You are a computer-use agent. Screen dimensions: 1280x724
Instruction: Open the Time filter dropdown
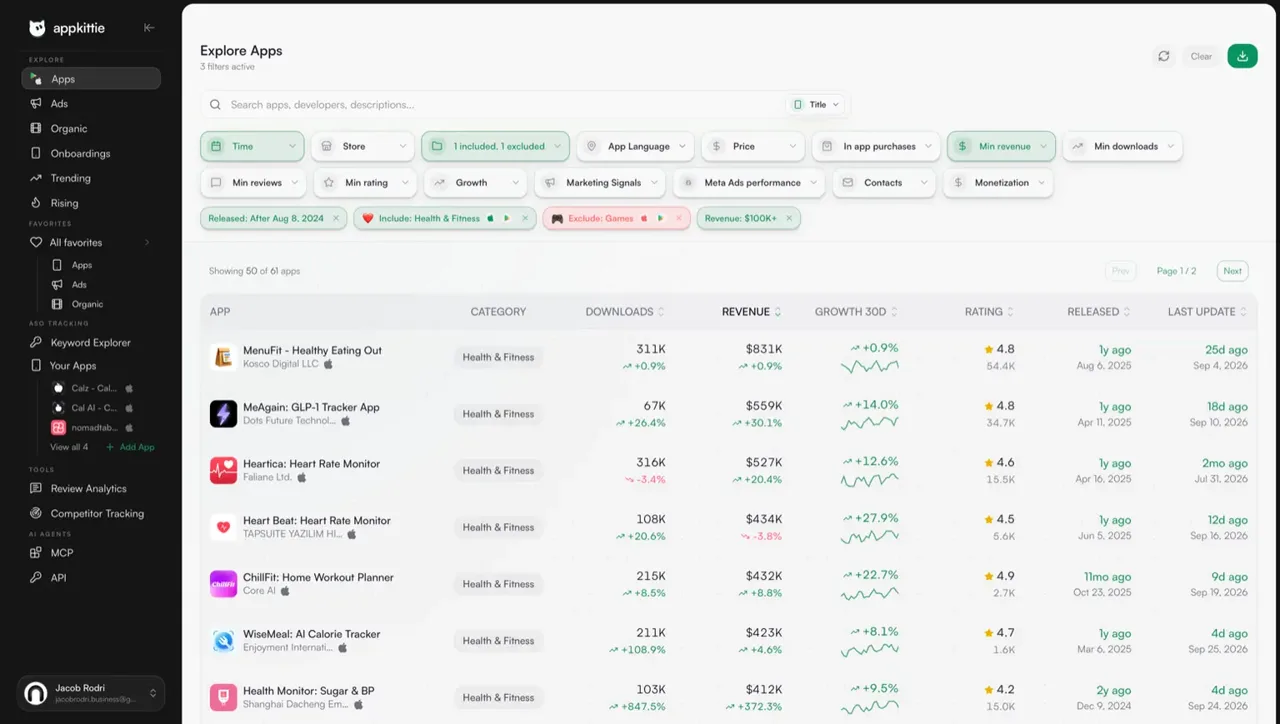(x=252, y=146)
